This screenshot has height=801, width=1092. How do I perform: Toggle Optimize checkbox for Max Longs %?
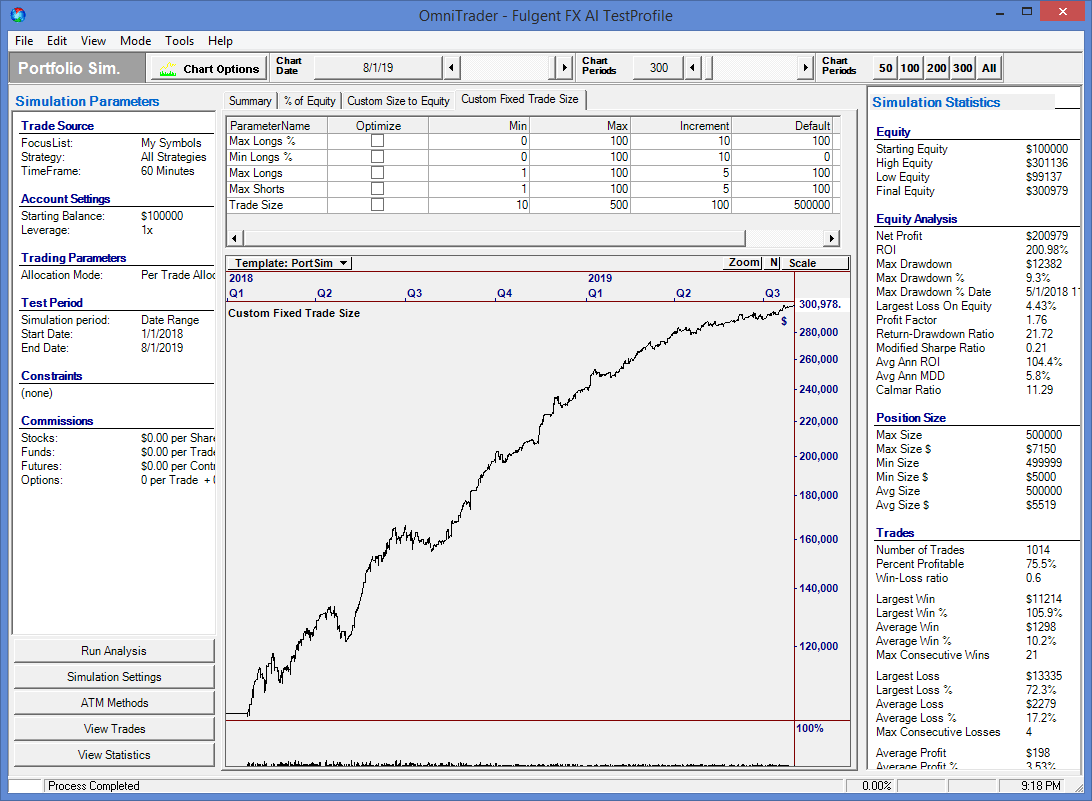click(377, 141)
